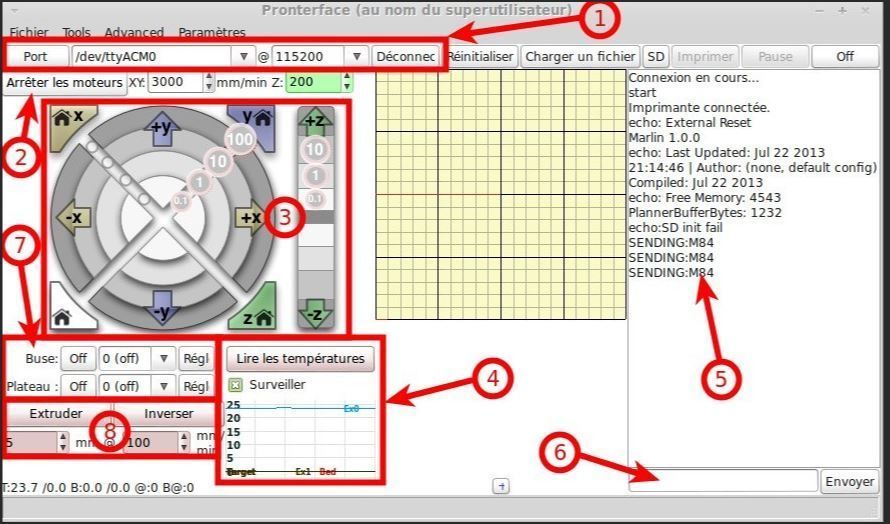Click the Plateau Régler button
The height and width of the screenshot is (524, 890).
(x=195, y=386)
